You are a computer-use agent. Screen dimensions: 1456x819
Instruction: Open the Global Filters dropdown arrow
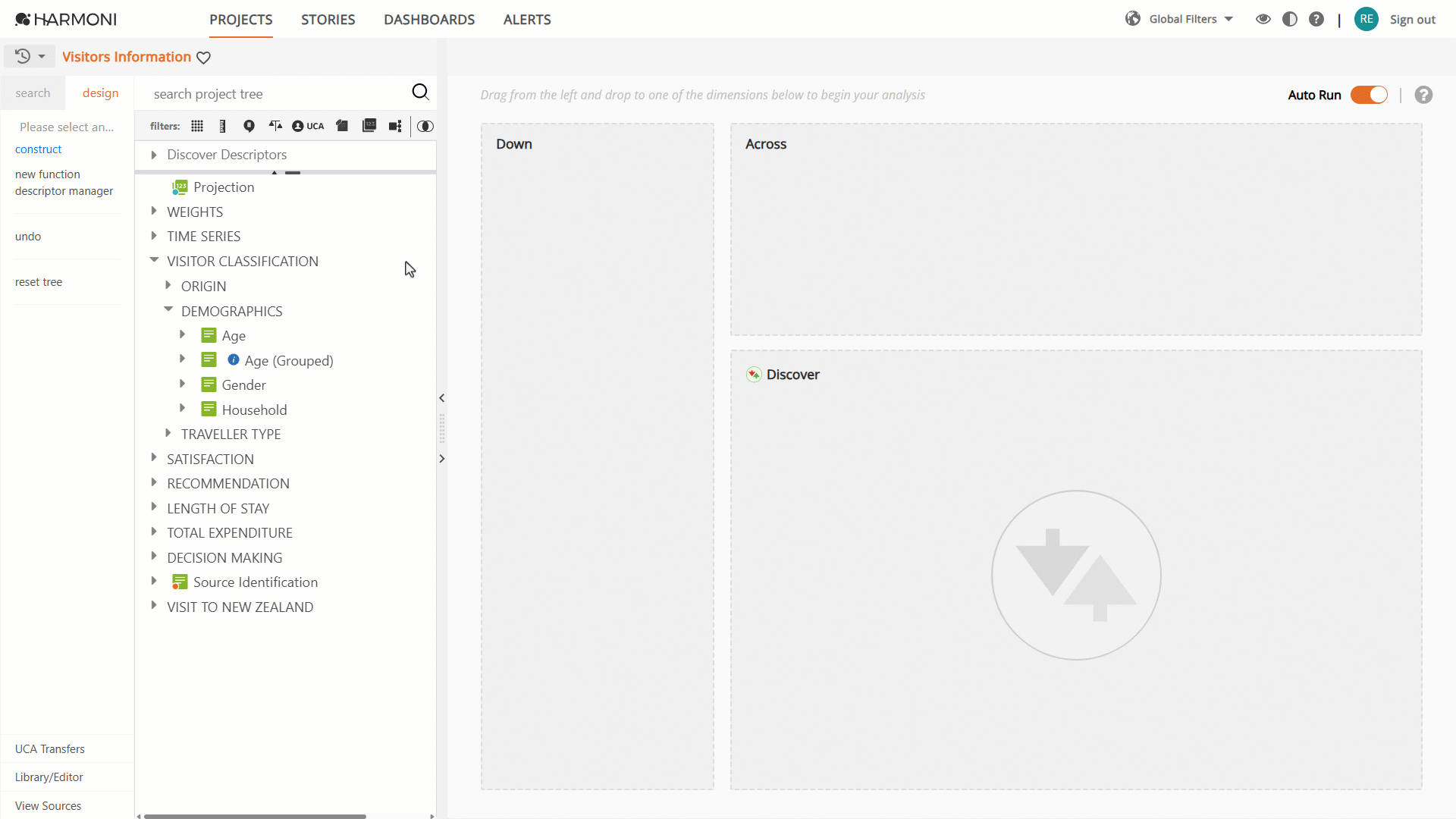(1228, 19)
